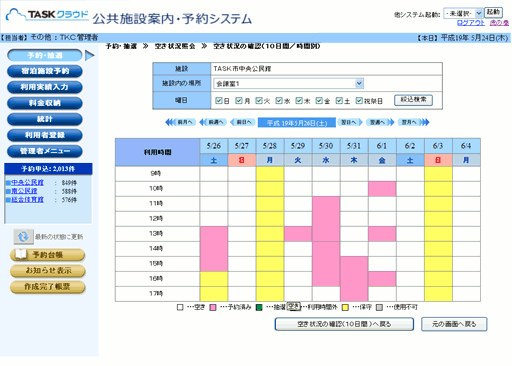Click the triangle arrow beside 予約・抽選

pos(90,55)
